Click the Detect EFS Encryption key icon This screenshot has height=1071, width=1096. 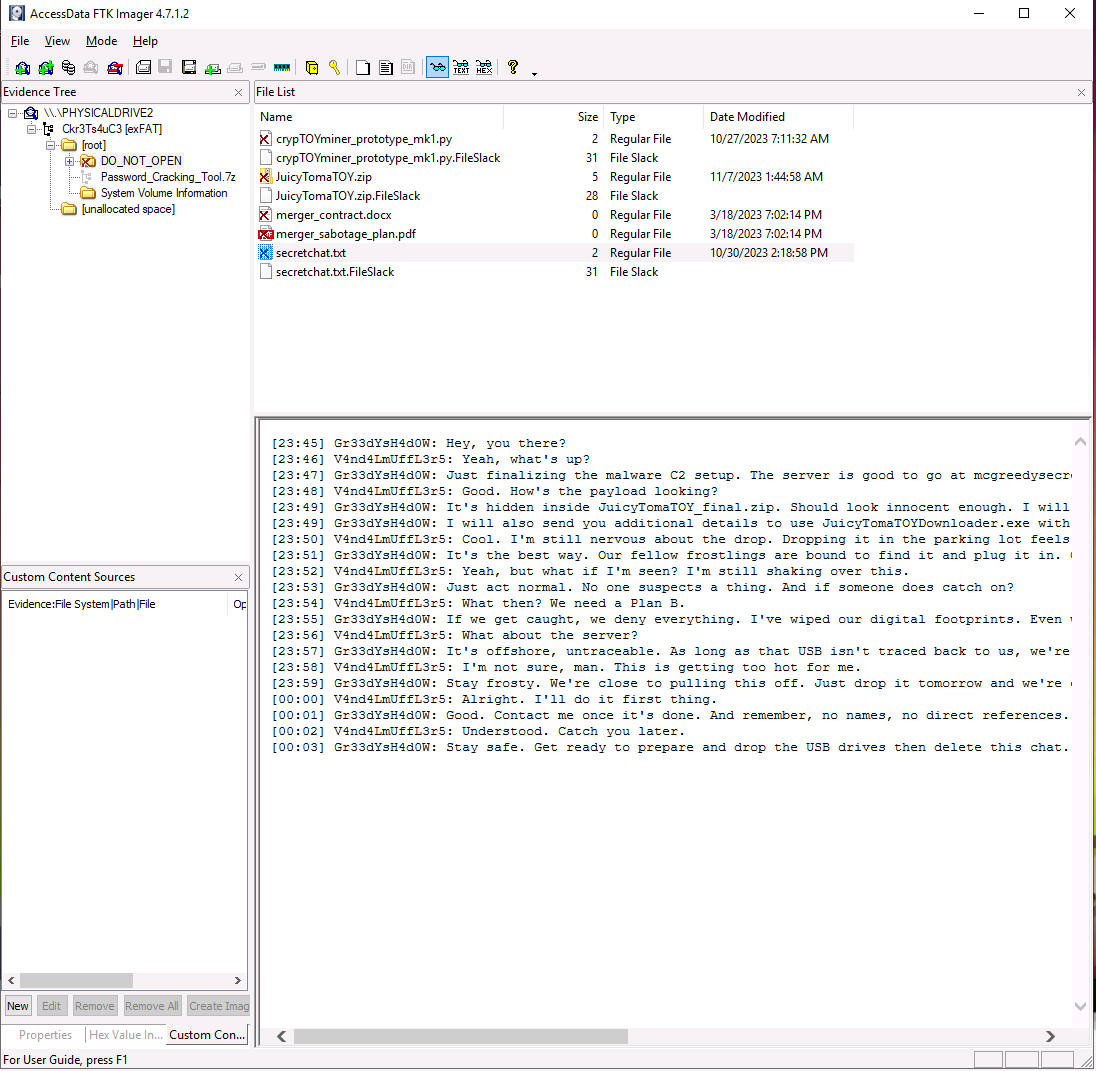(335, 67)
